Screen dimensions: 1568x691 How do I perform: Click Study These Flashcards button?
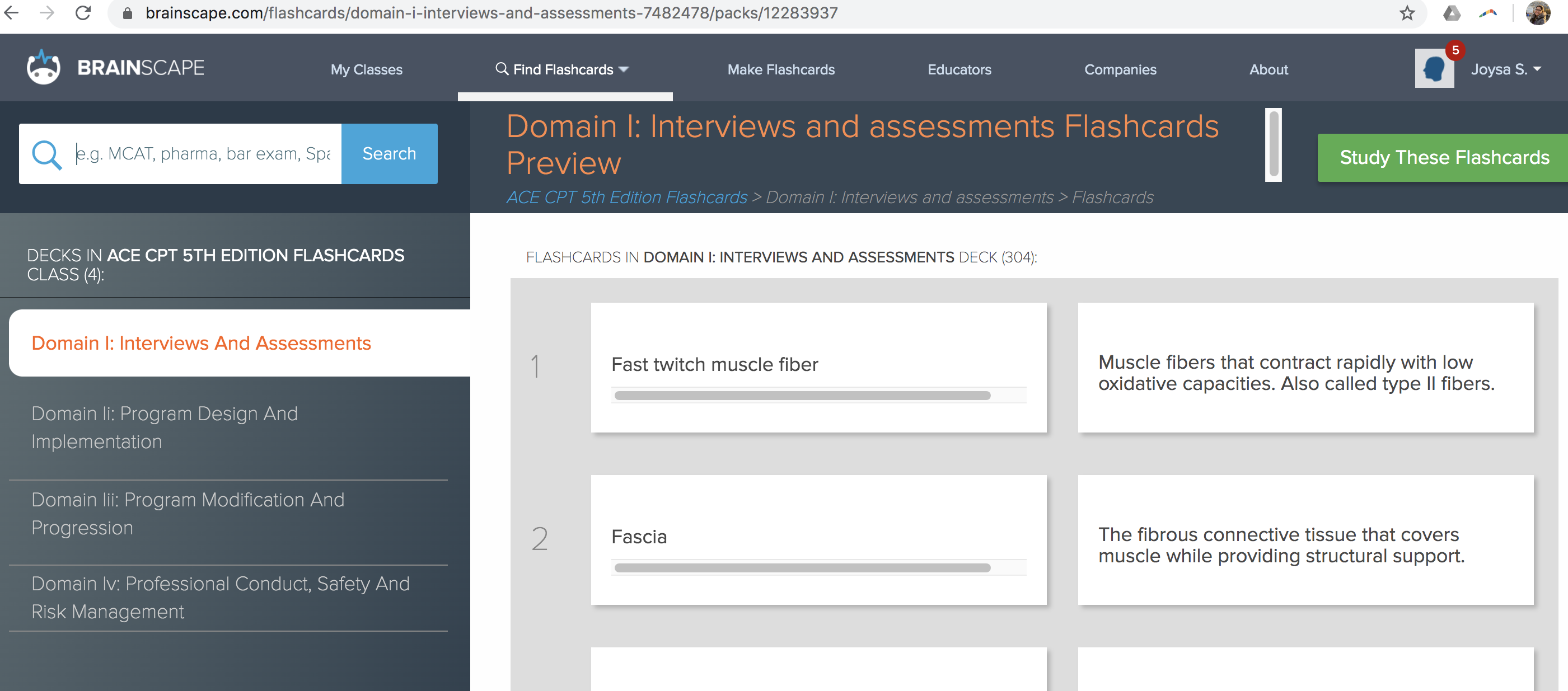[x=1444, y=158]
